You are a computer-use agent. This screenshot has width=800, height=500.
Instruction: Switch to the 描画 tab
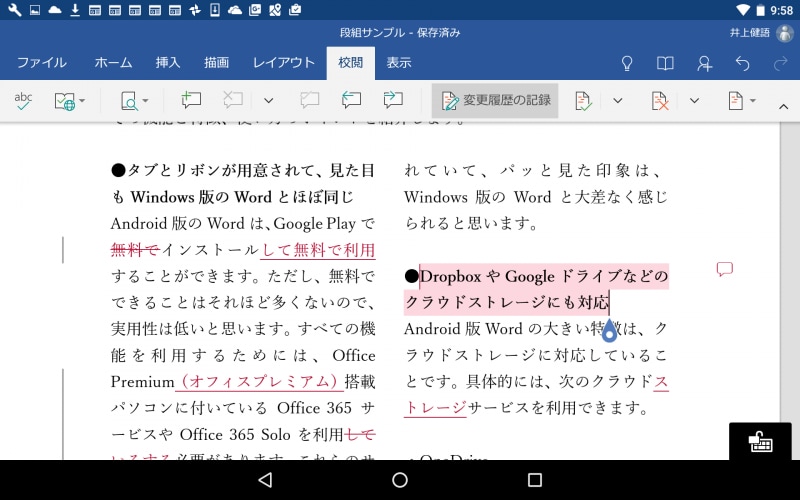pos(216,63)
